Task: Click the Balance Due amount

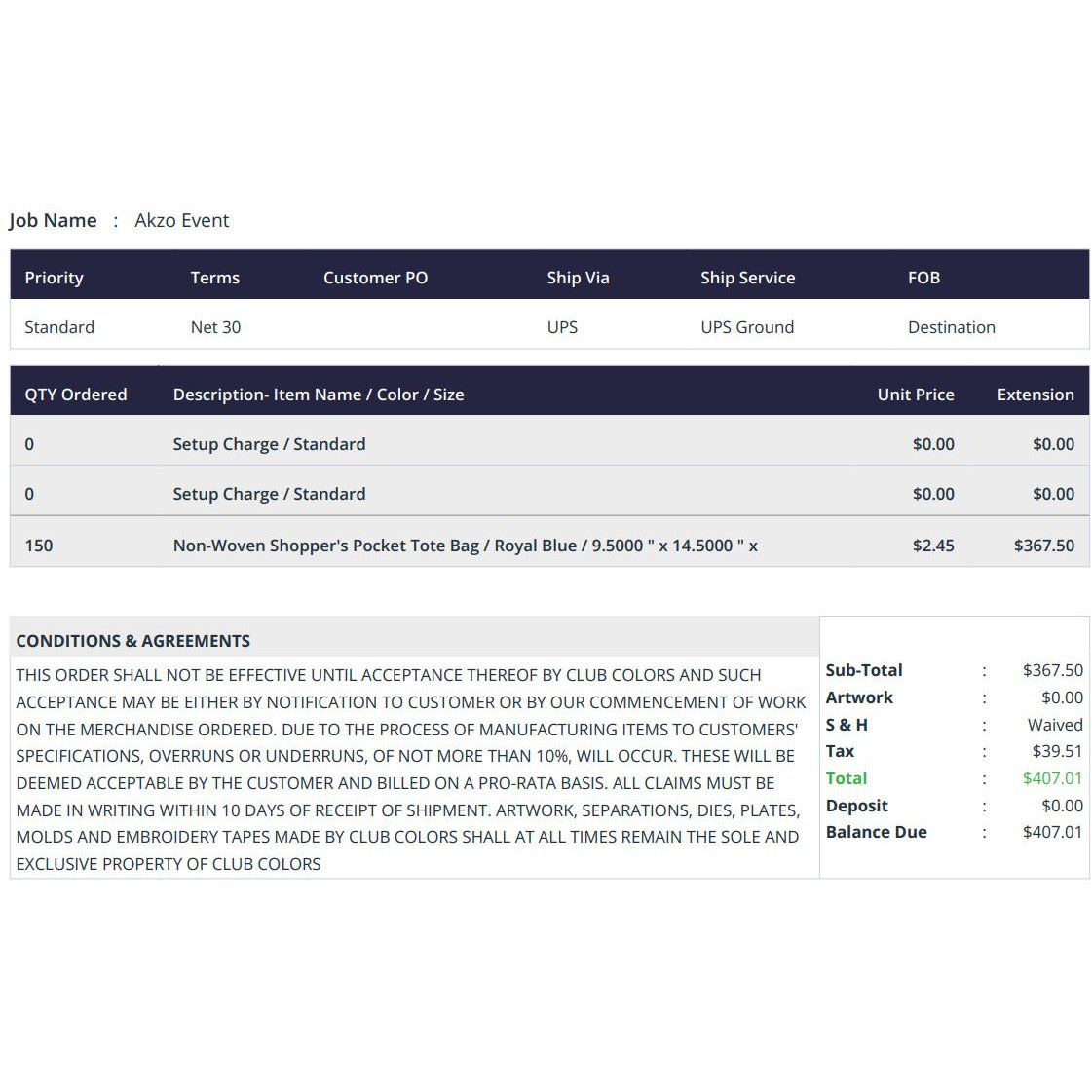Action: pos(1052,832)
